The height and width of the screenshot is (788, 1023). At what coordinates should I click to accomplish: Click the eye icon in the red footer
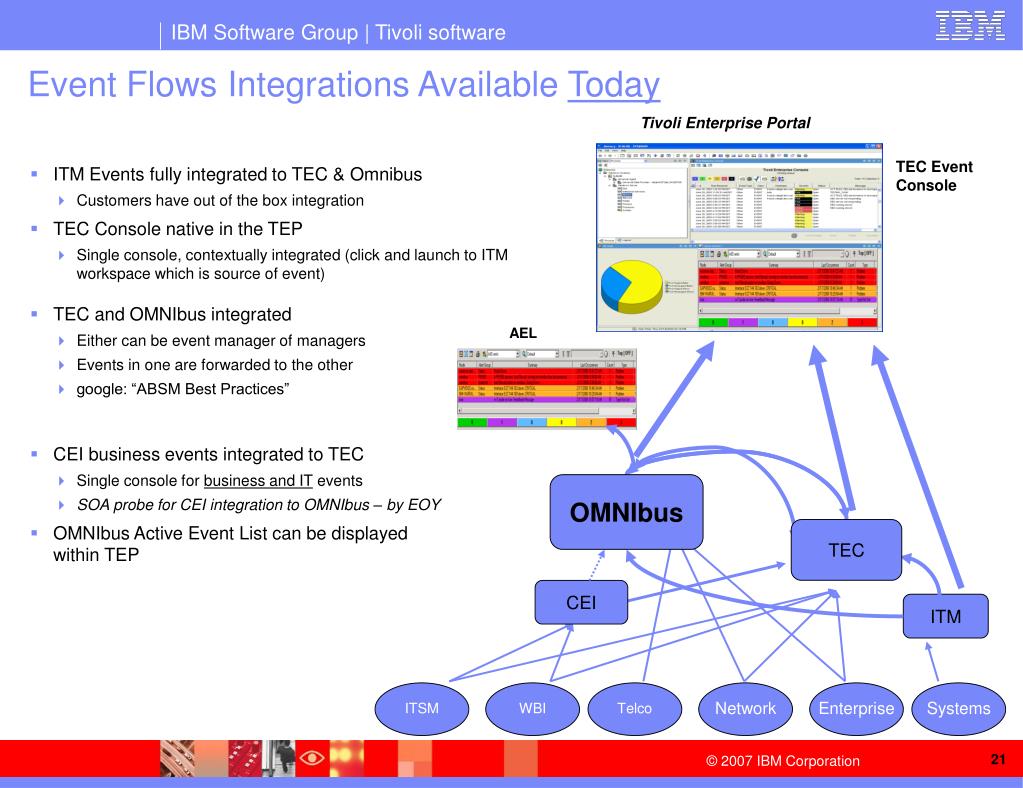tap(312, 758)
